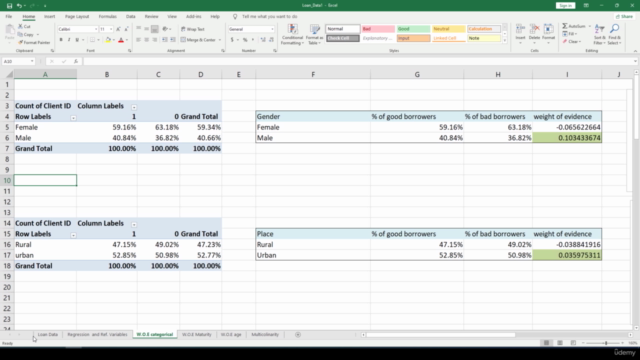640x360 pixels.
Task: Apply the Neutral cell style
Action: (449, 29)
